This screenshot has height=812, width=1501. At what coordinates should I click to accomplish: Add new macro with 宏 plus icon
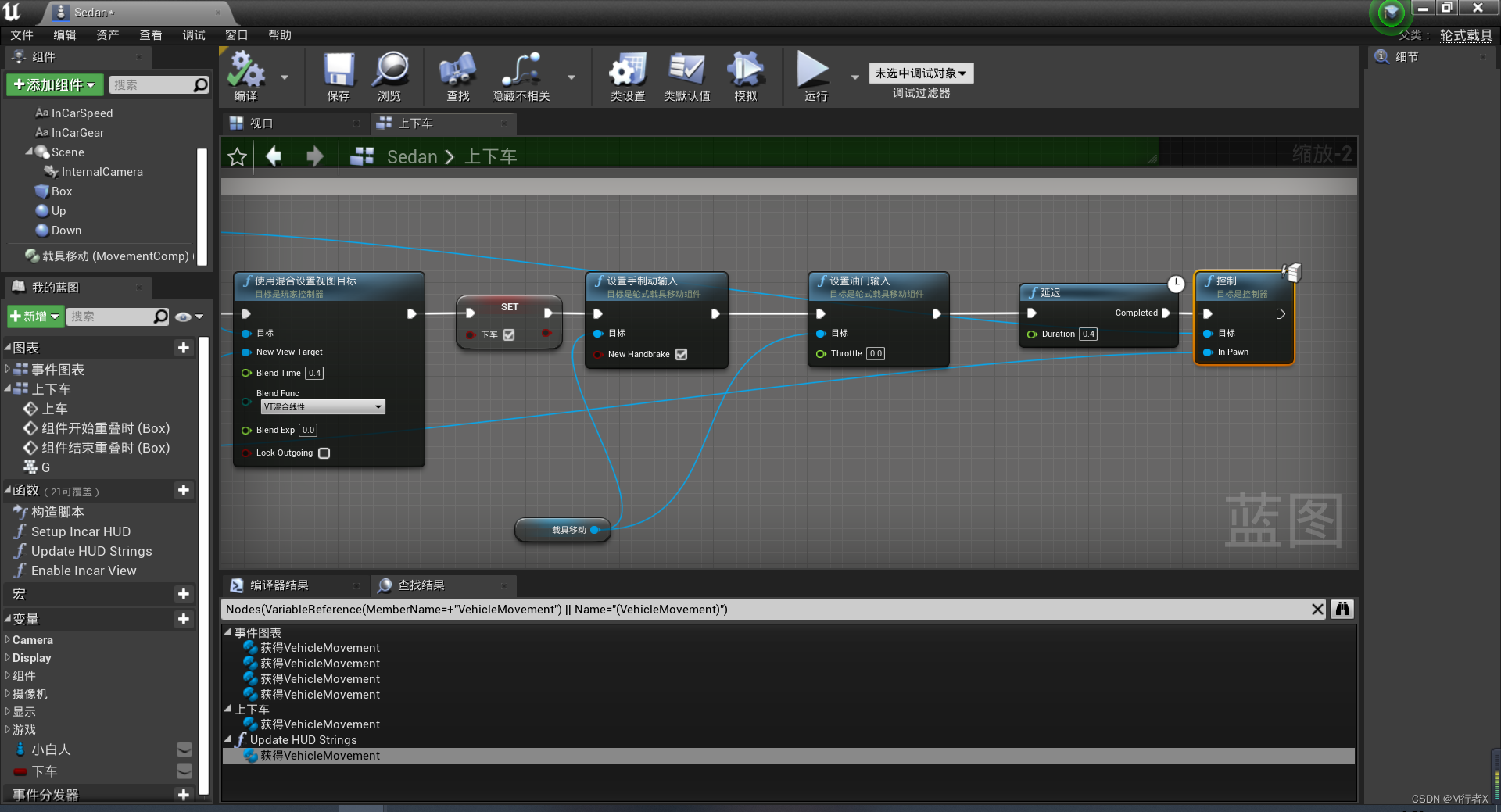pyautogui.click(x=184, y=594)
